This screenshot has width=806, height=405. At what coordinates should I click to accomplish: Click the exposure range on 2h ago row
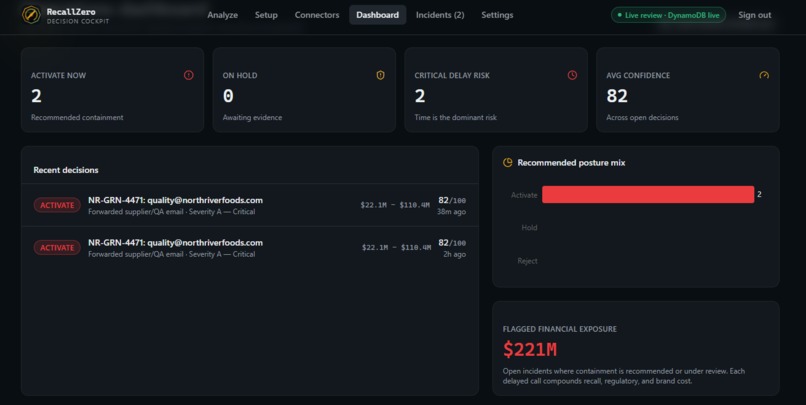pos(396,248)
